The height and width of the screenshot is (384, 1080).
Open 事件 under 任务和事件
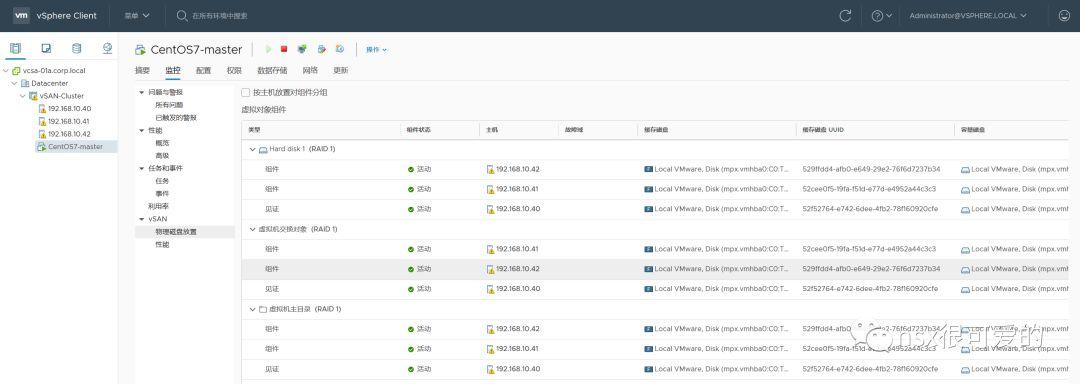tap(162, 193)
